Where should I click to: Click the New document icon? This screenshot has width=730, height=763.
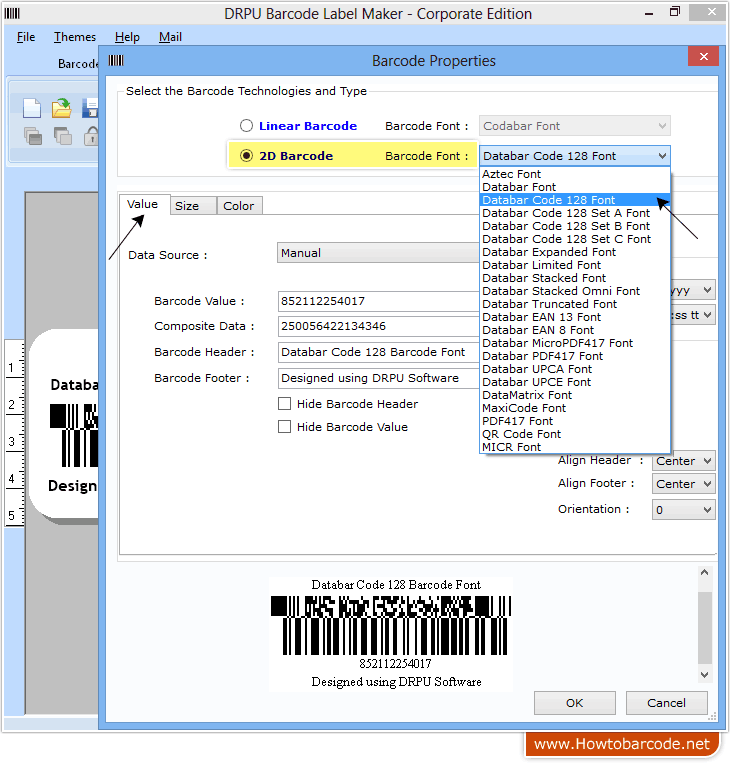32,108
